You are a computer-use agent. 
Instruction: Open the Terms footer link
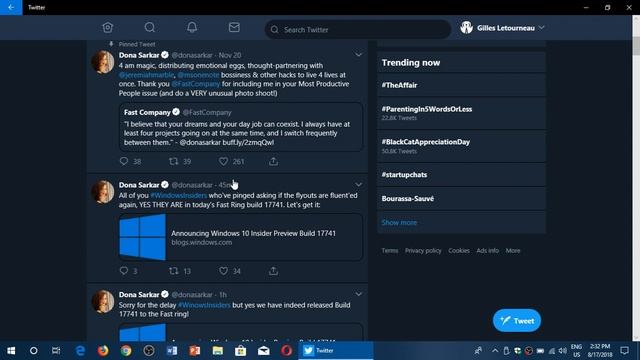point(390,251)
